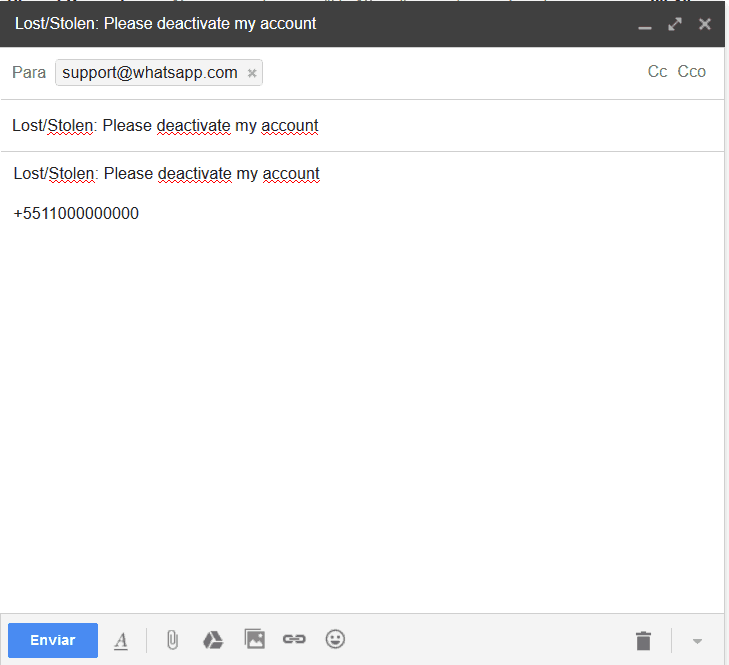
Task: Click the subject line field
Action: [x=363, y=126]
